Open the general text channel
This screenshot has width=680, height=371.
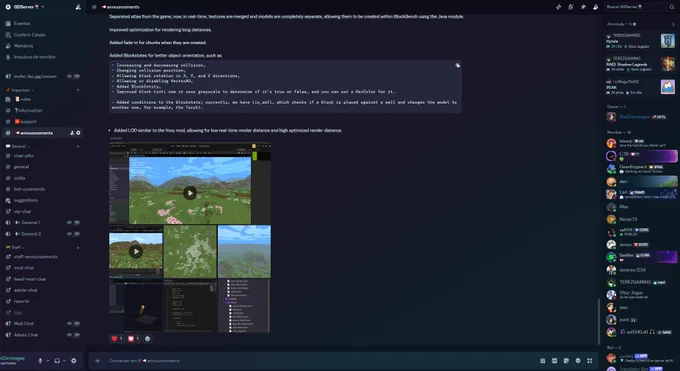tap(42, 167)
